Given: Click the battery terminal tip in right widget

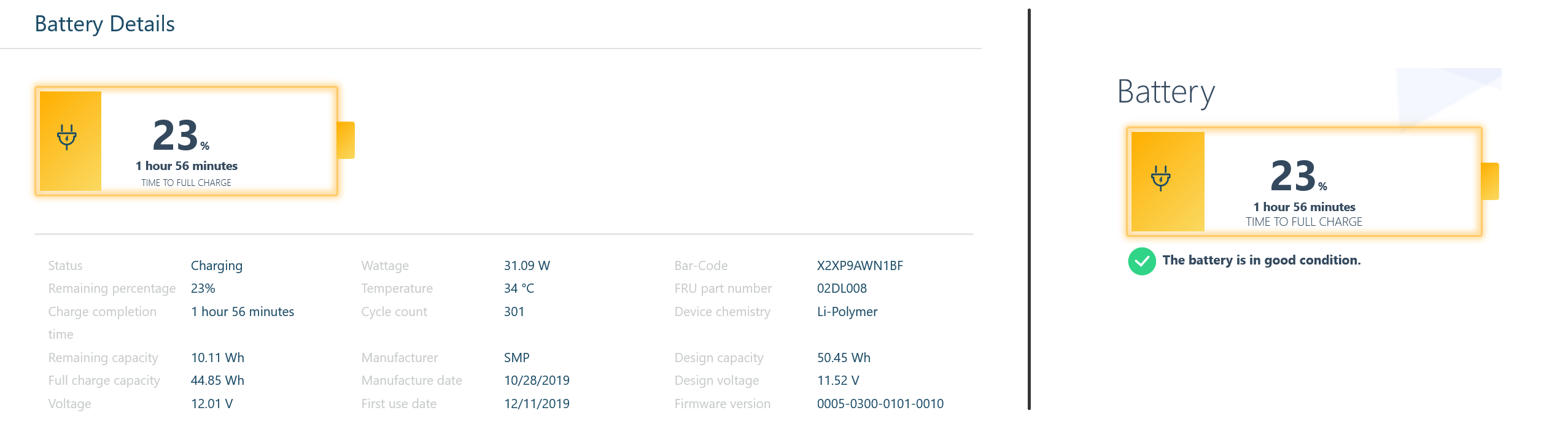Looking at the screenshot, I should [x=1491, y=181].
